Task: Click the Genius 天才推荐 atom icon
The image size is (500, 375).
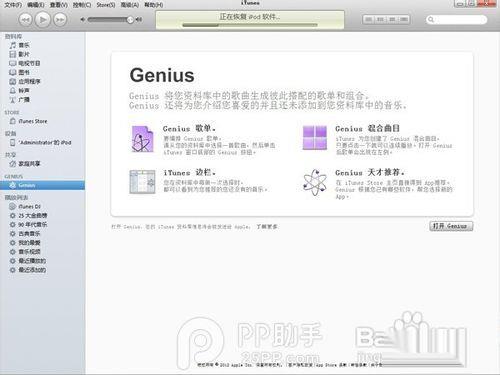Action: [x=315, y=182]
